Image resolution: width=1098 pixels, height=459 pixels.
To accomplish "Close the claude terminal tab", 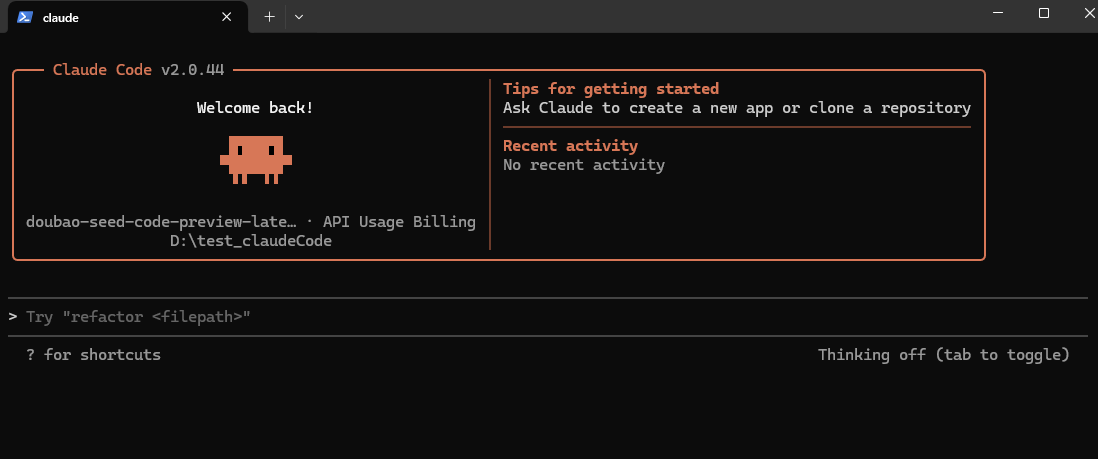I will coord(227,17).
